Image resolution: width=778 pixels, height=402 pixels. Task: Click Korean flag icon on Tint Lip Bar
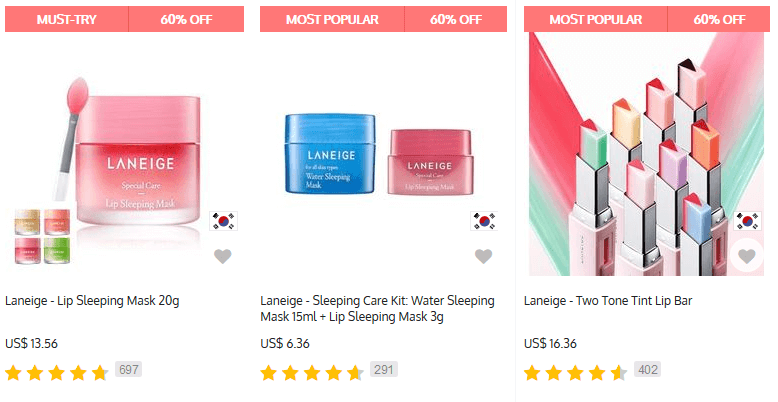click(x=748, y=221)
